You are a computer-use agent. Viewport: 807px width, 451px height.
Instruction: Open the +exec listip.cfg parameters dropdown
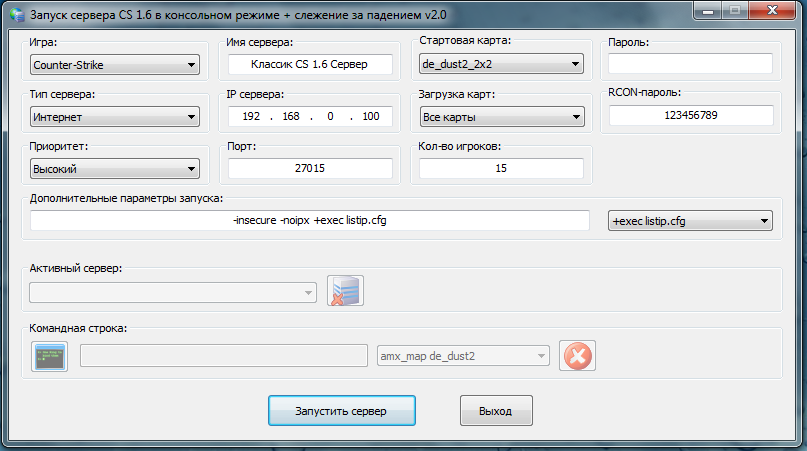point(691,221)
